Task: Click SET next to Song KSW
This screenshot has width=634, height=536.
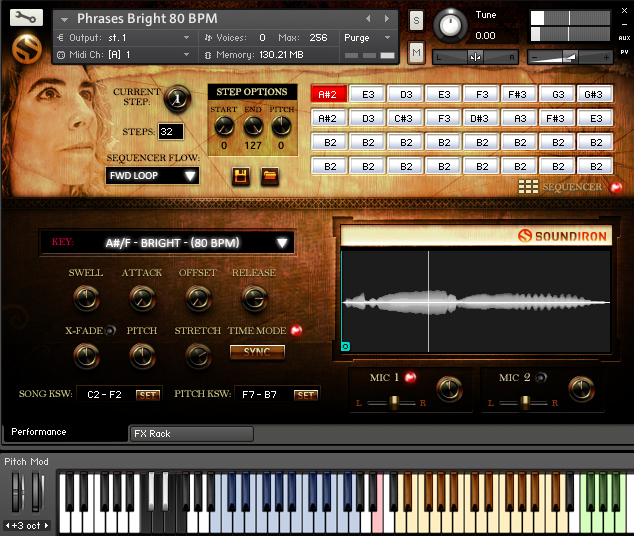Action: pyautogui.click(x=148, y=395)
